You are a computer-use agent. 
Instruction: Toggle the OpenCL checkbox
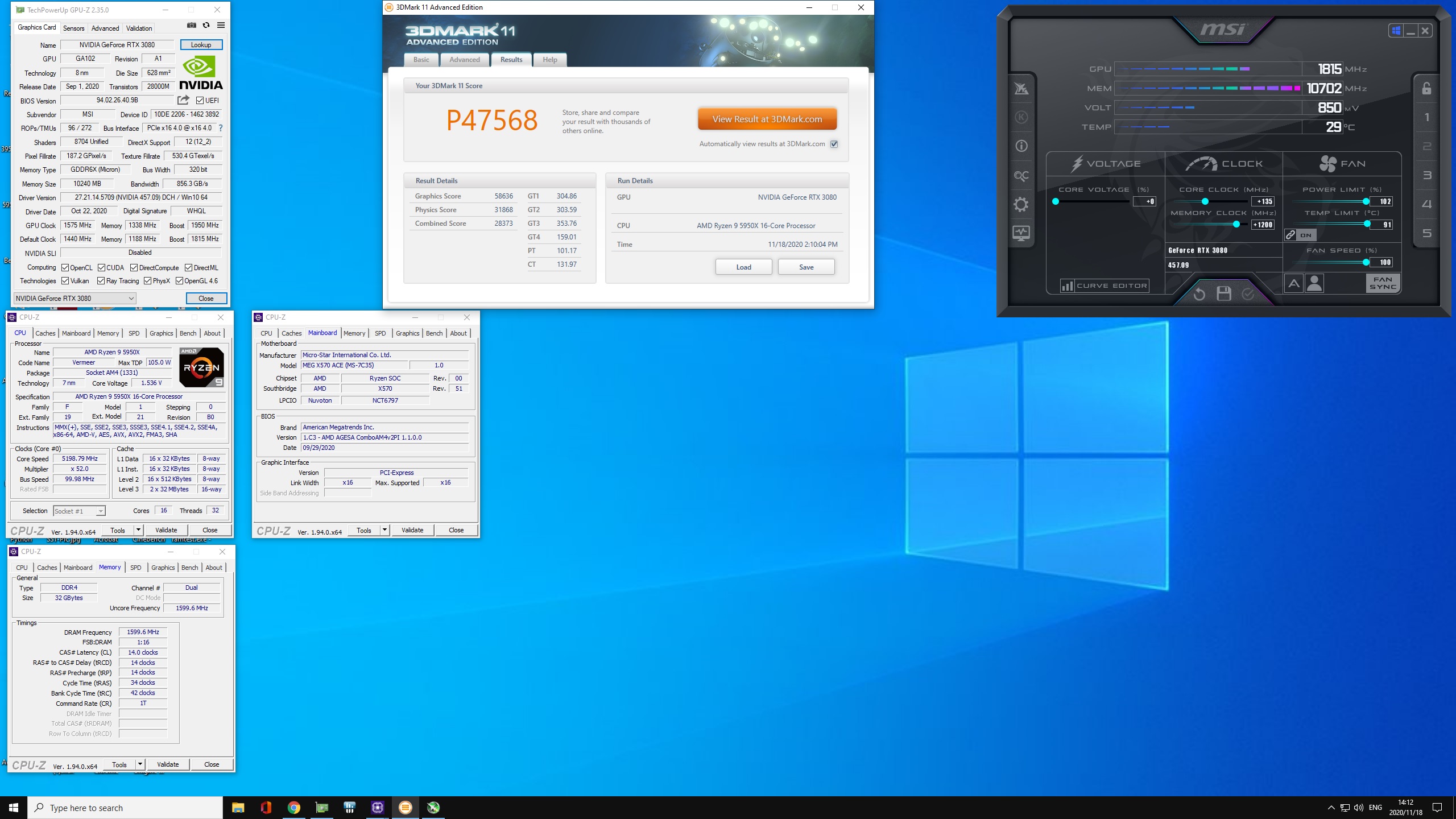point(65,268)
